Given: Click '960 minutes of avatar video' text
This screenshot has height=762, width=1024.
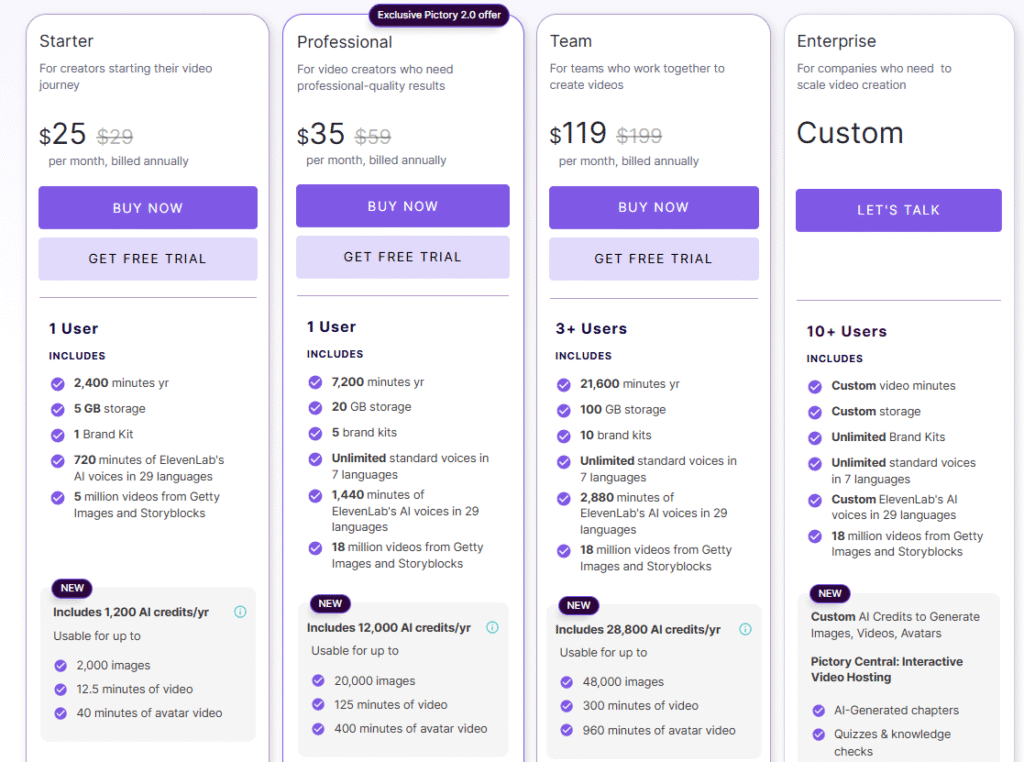Looking at the screenshot, I should 659,730.
